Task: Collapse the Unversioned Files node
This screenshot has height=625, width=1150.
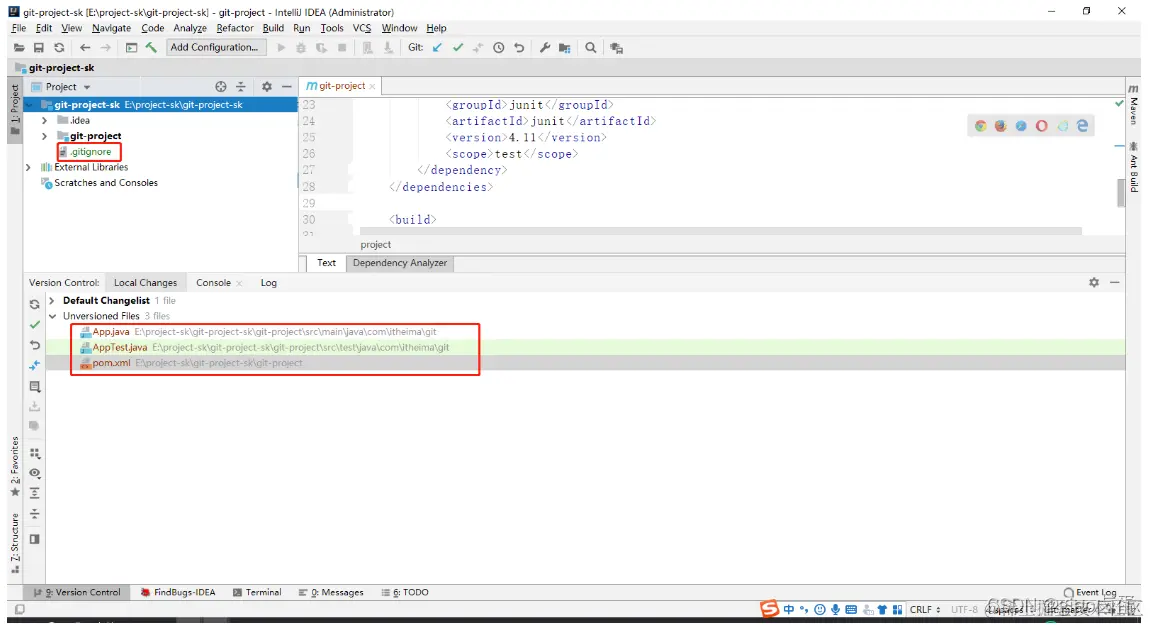Action: pos(52,316)
